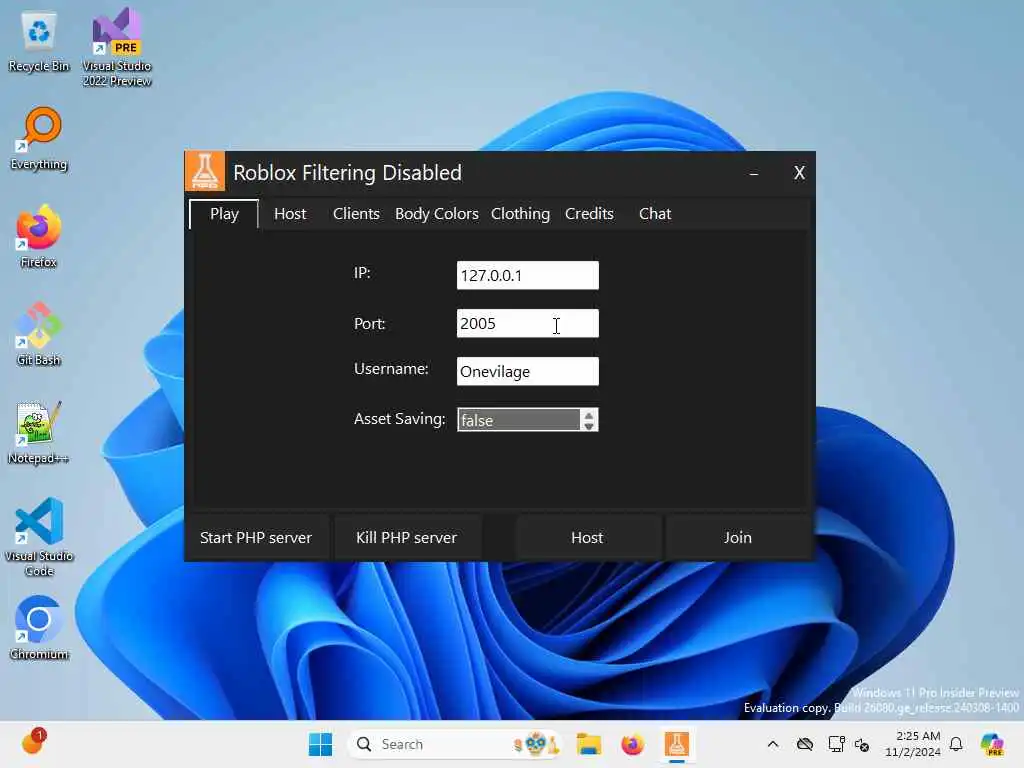Open the Recycle Bin desktop icon
The width and height of the screenshot is (1024, 768).
click(39, 41)
